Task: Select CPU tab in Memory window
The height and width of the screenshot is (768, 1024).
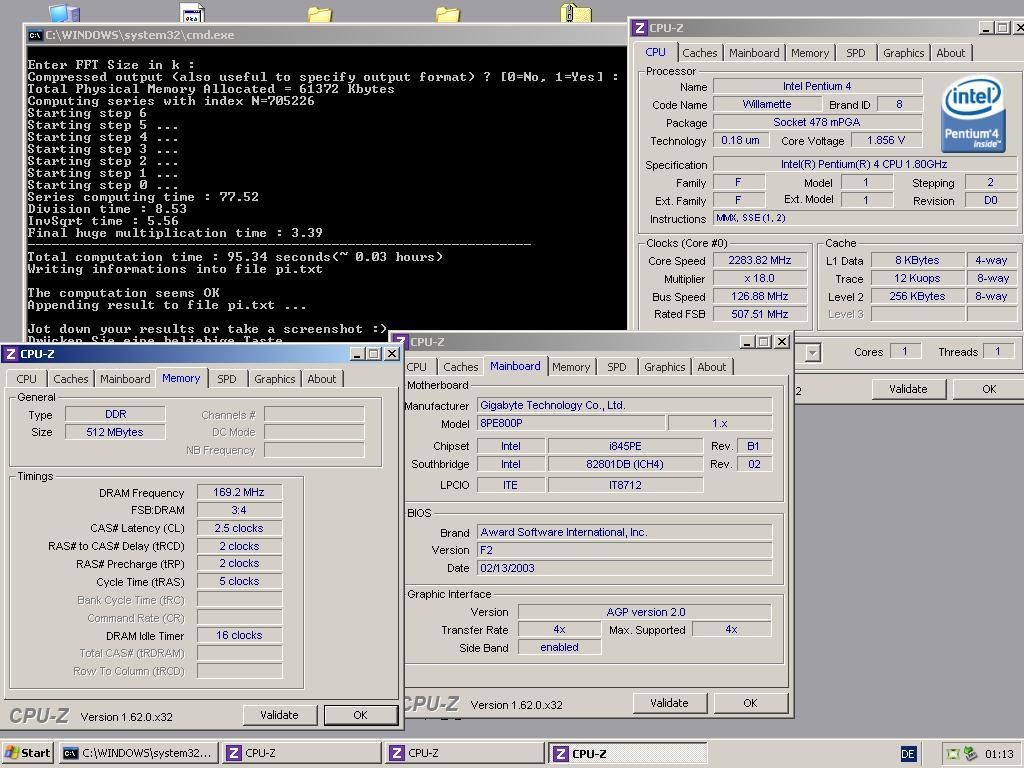Action: [x=27, y=379]
